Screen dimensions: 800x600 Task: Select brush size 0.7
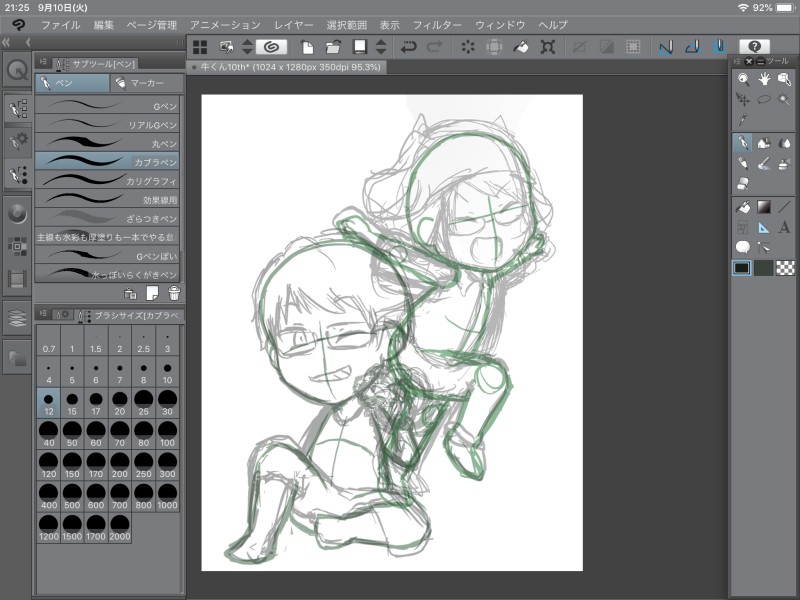point(48,341)
